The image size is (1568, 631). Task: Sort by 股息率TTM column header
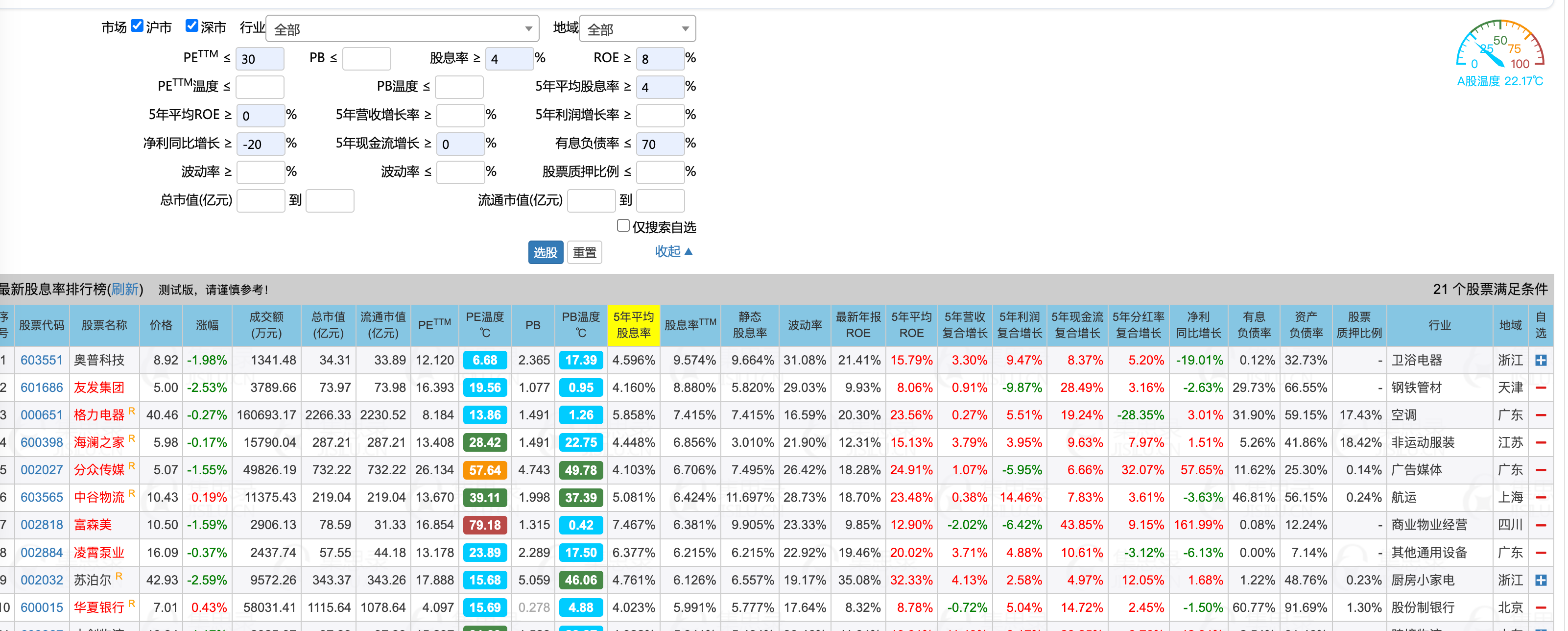691,325
